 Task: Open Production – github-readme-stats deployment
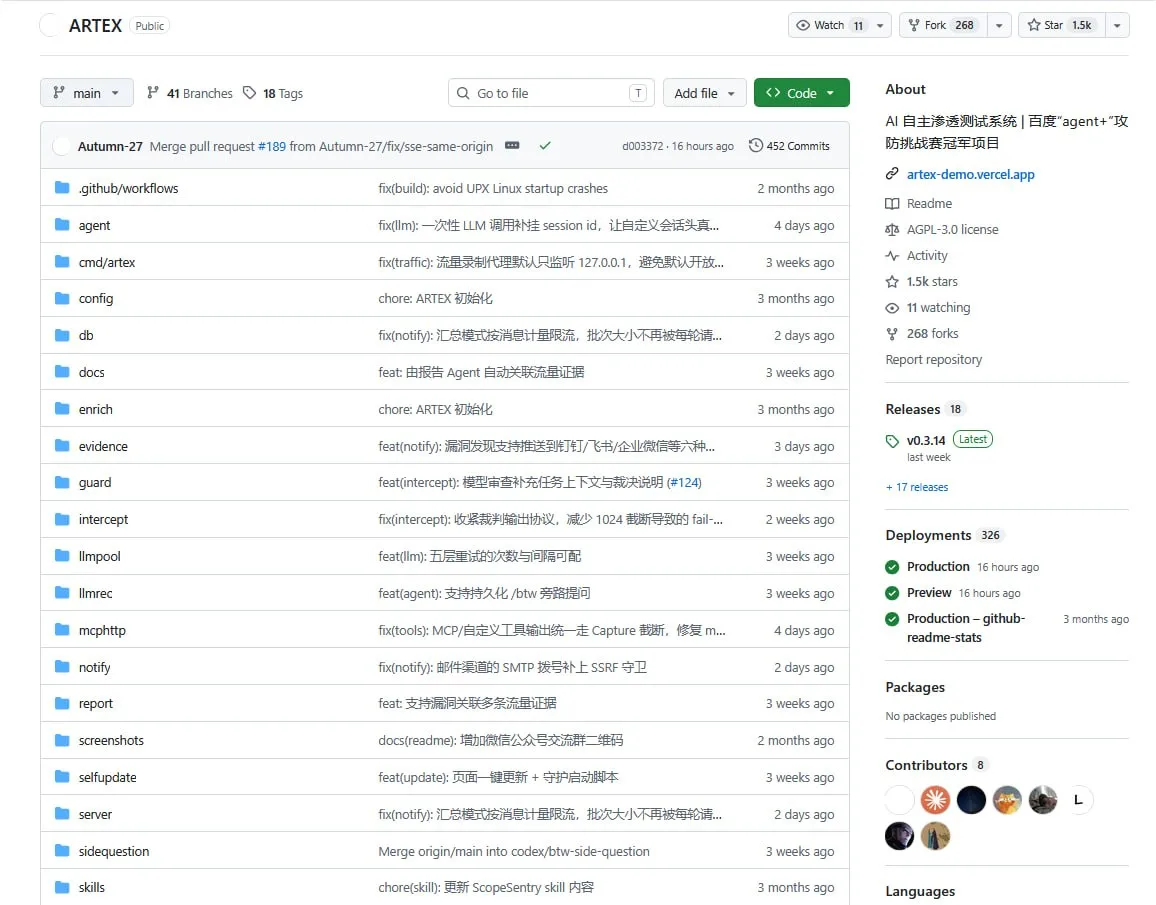pyautogui.click(x=965, y=627)
